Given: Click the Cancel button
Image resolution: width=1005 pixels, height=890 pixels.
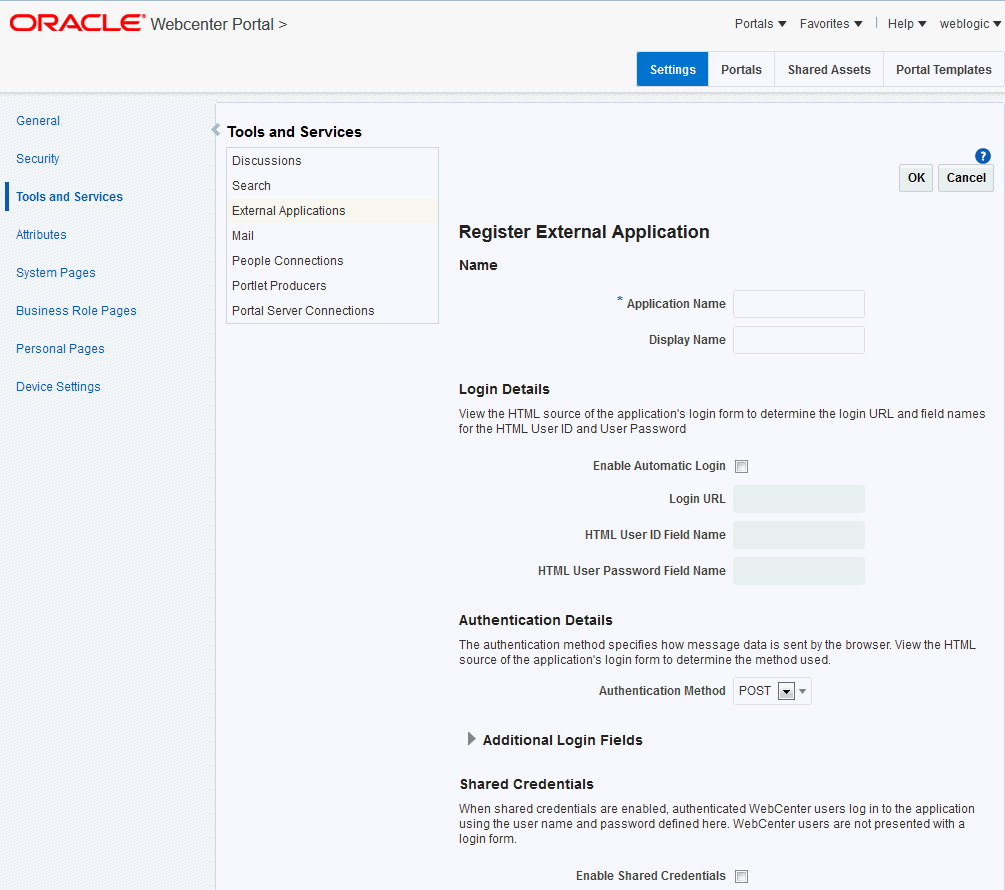Looking at the screenshot, I should (x=966, y=177).
